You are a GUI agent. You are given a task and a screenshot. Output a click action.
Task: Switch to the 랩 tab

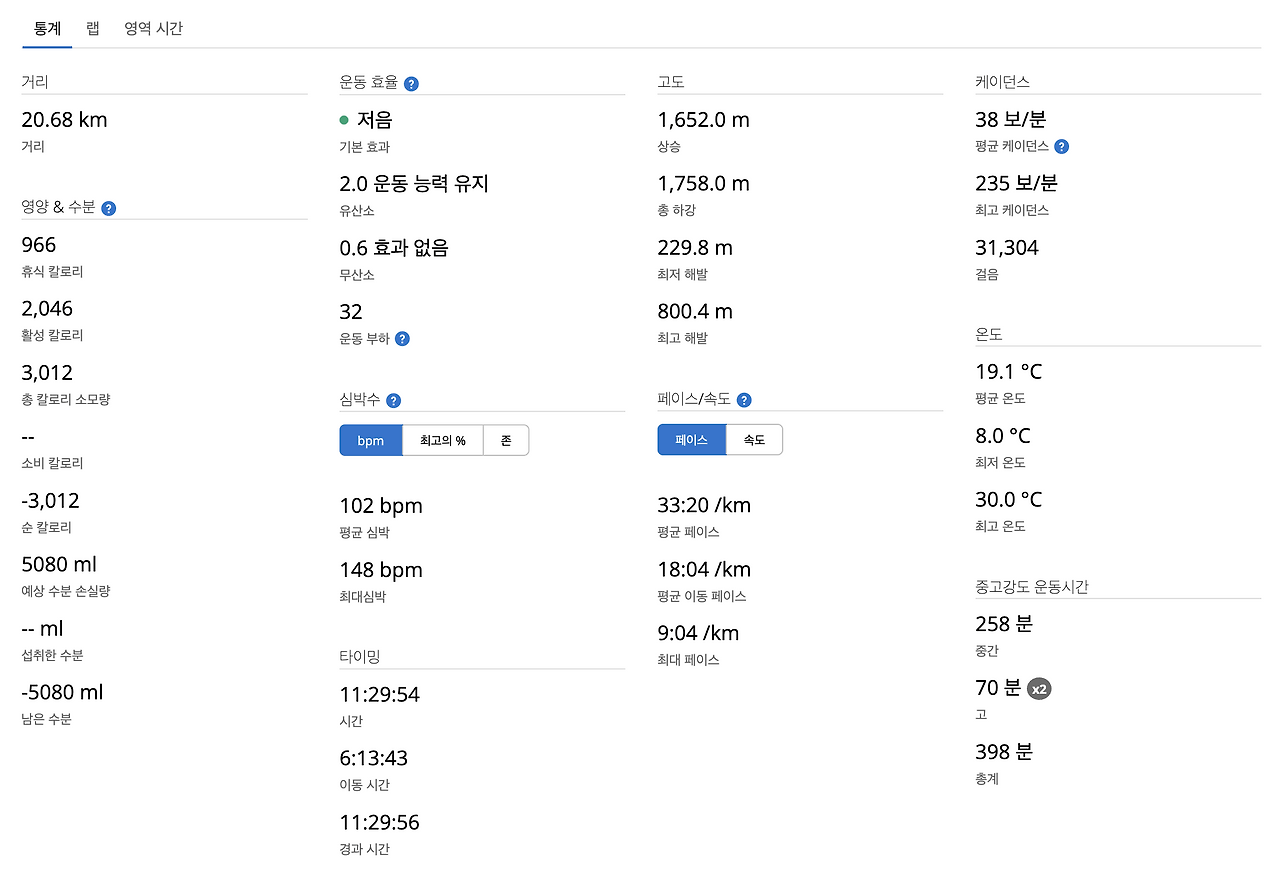click(92, 28)
